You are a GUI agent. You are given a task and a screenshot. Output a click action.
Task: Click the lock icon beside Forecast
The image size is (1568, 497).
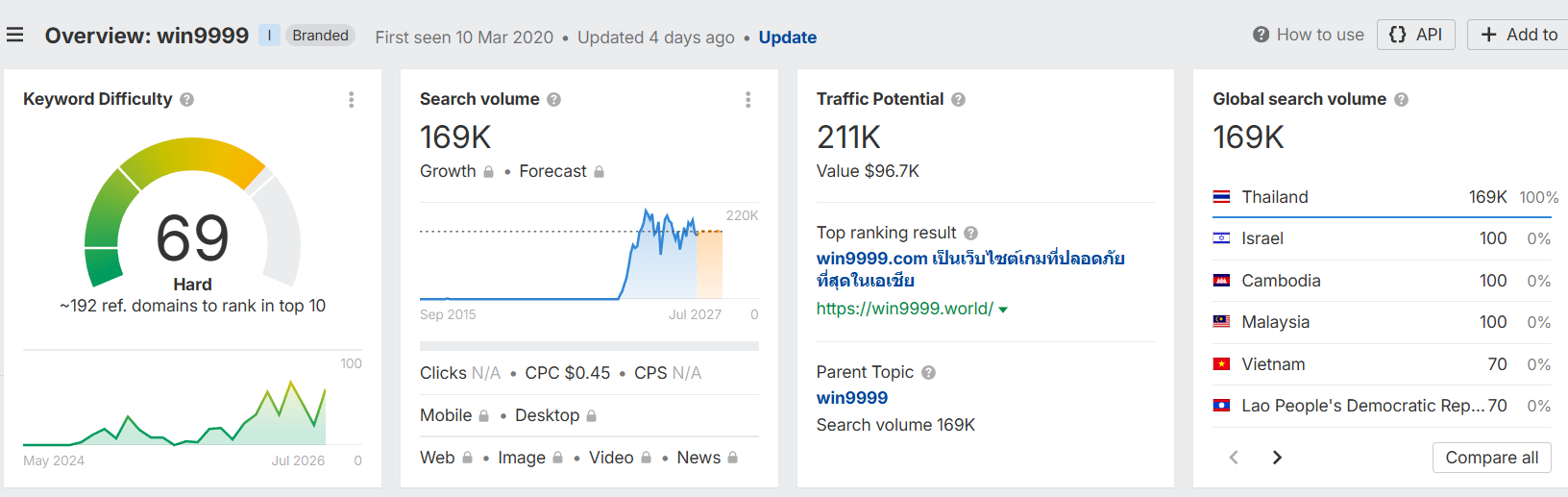[x=599, y=171]
